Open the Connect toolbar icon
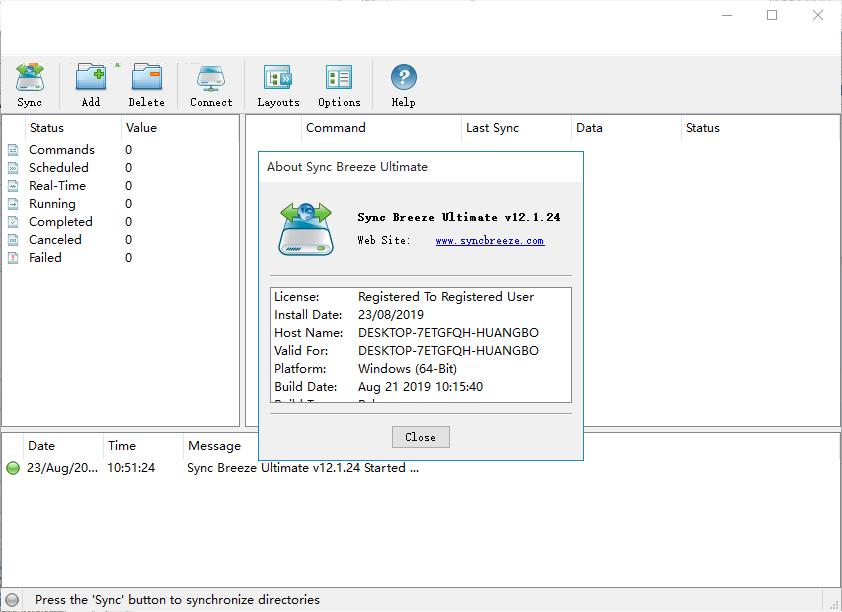 [x=211, y=84]
